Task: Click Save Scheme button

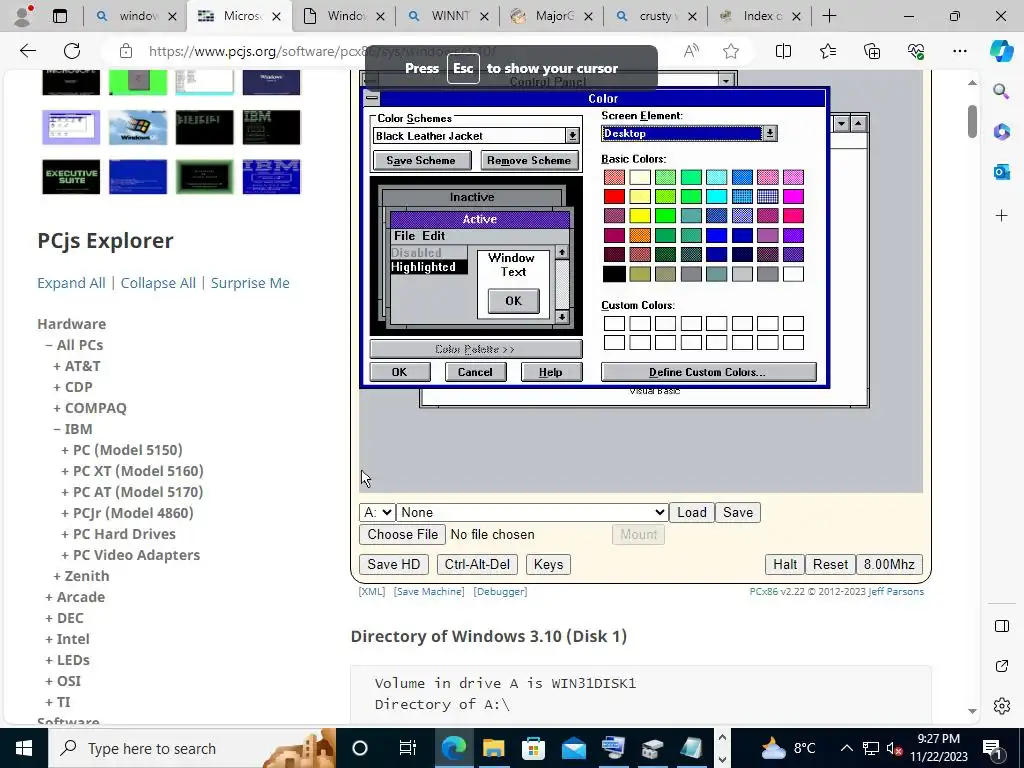Action: point(421,161)
